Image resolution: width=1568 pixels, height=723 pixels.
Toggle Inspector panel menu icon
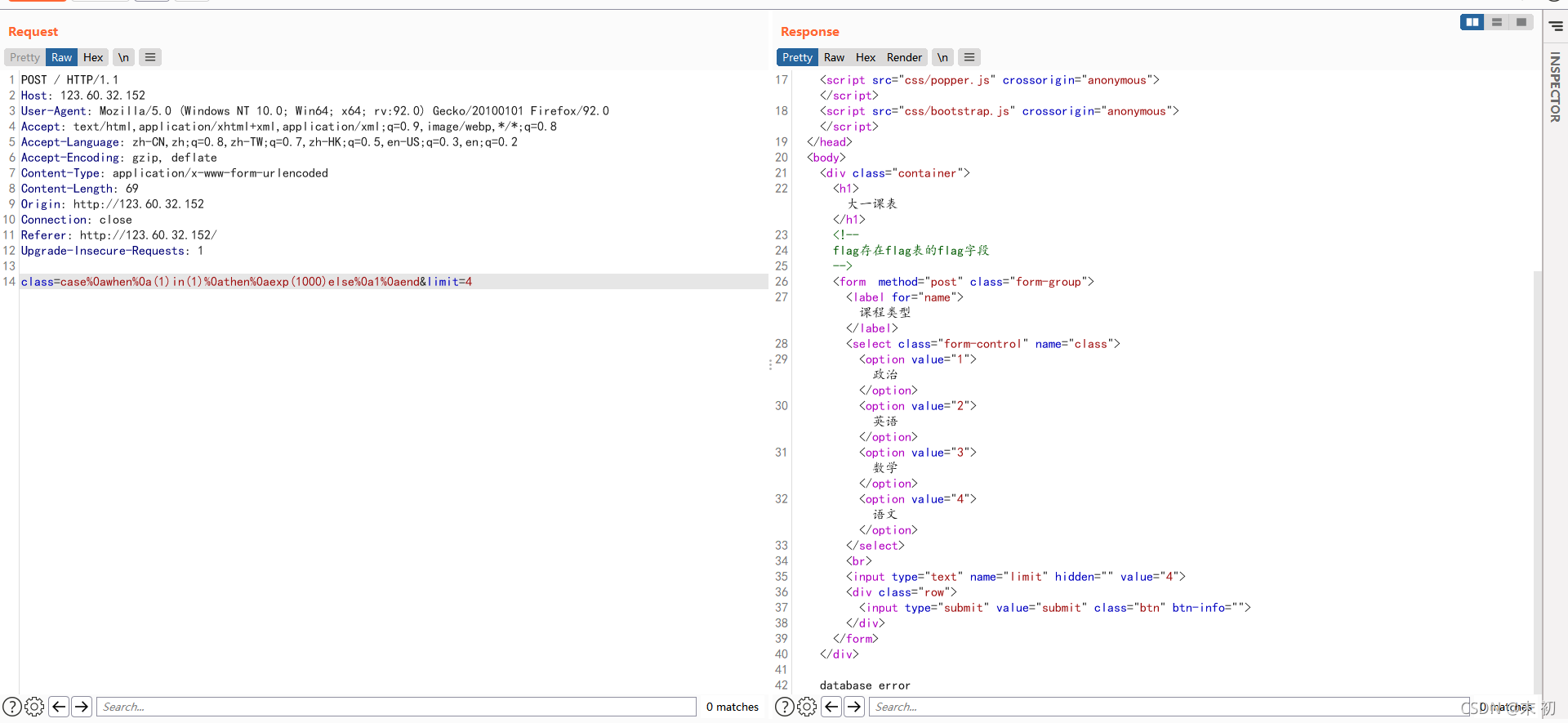point(1556,26)
